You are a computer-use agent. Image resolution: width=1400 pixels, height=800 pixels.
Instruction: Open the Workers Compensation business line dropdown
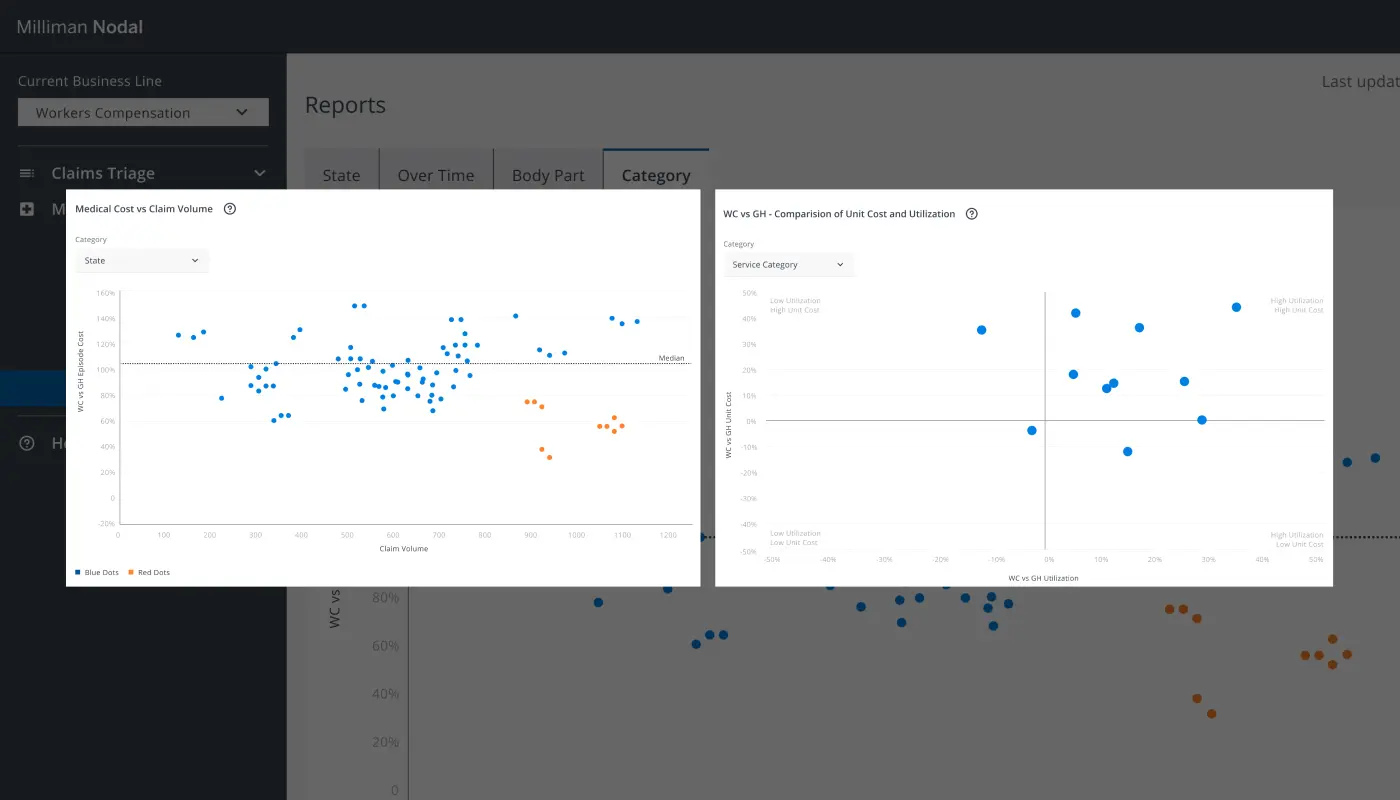(143, 113)
